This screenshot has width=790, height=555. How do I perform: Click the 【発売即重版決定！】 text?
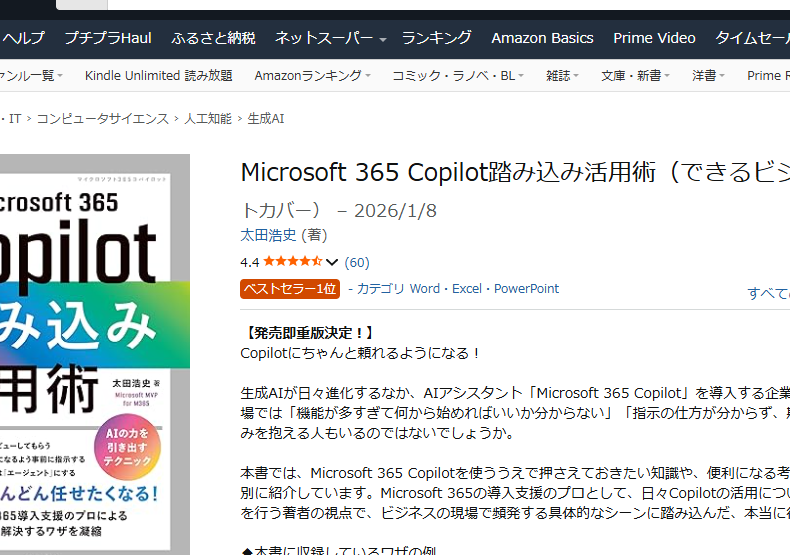pyautogui.click(x=309, y=333)
